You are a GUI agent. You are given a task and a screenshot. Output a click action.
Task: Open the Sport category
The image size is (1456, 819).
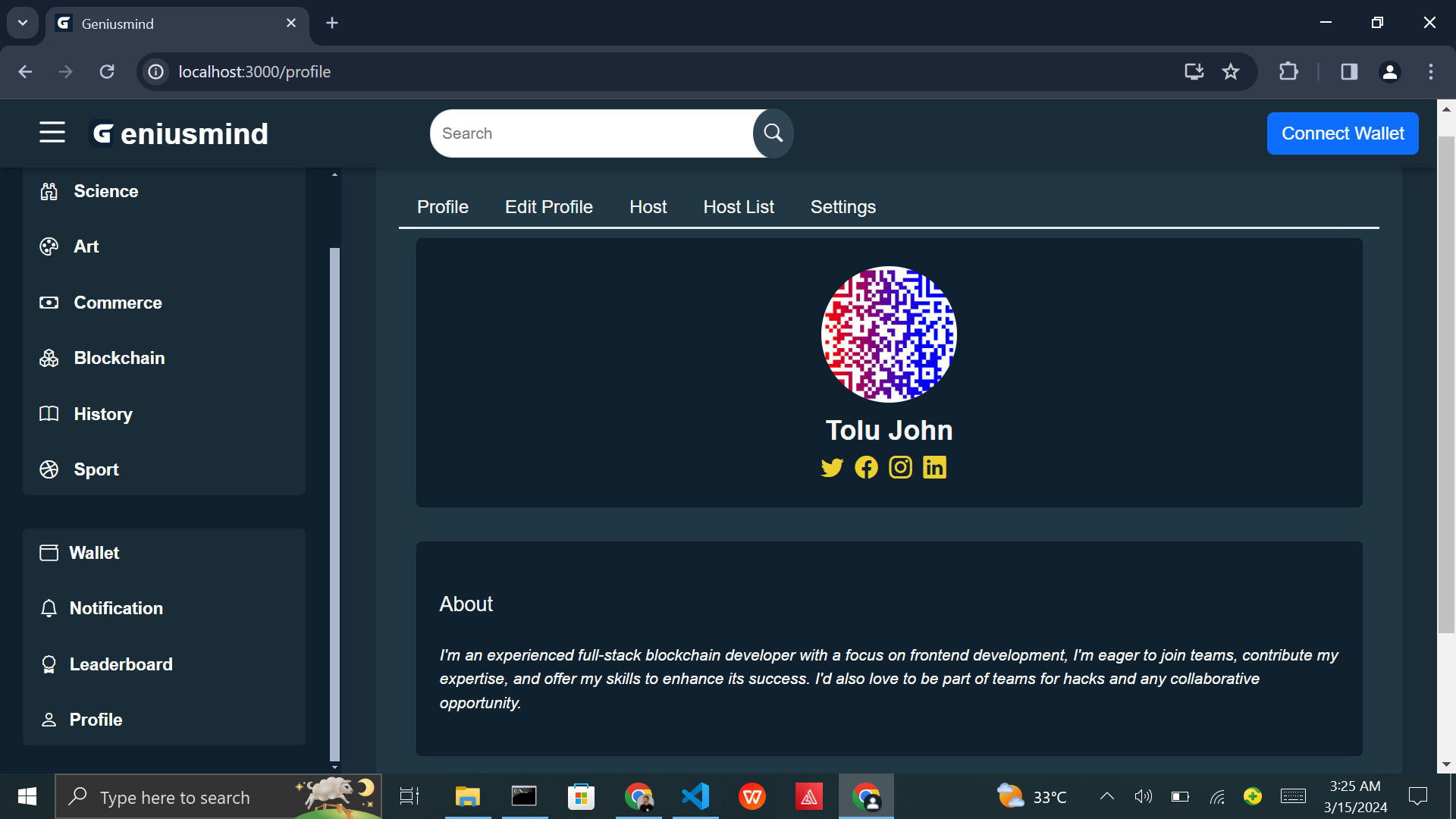point(96,469)
